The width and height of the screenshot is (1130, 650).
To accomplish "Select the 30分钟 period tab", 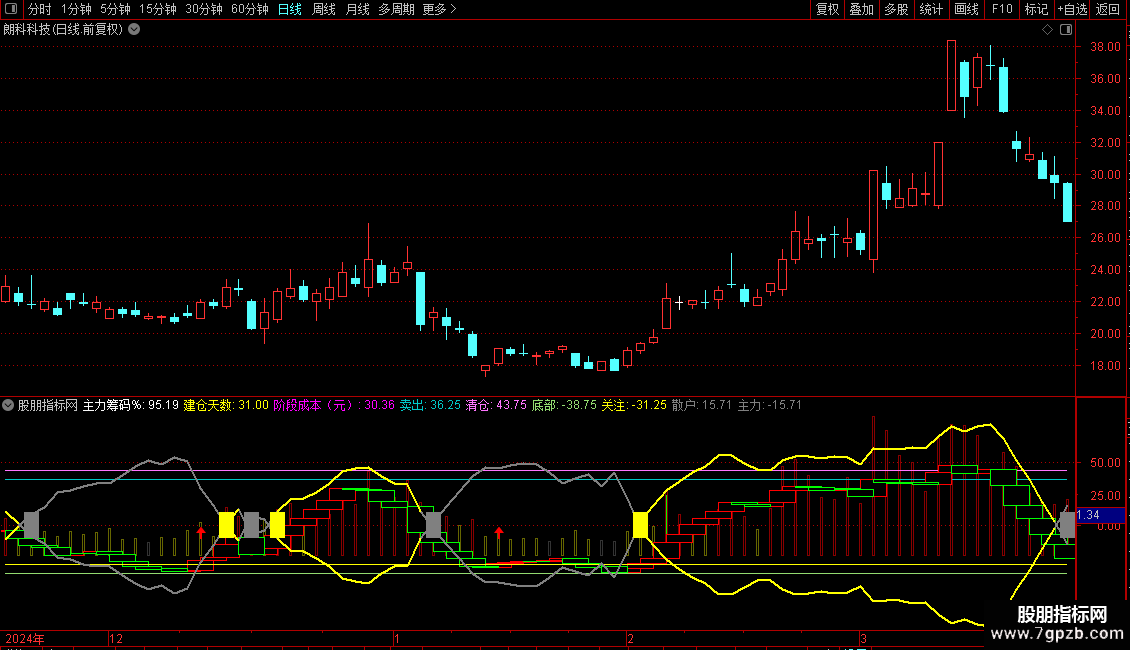I will (x=203, y=9).
